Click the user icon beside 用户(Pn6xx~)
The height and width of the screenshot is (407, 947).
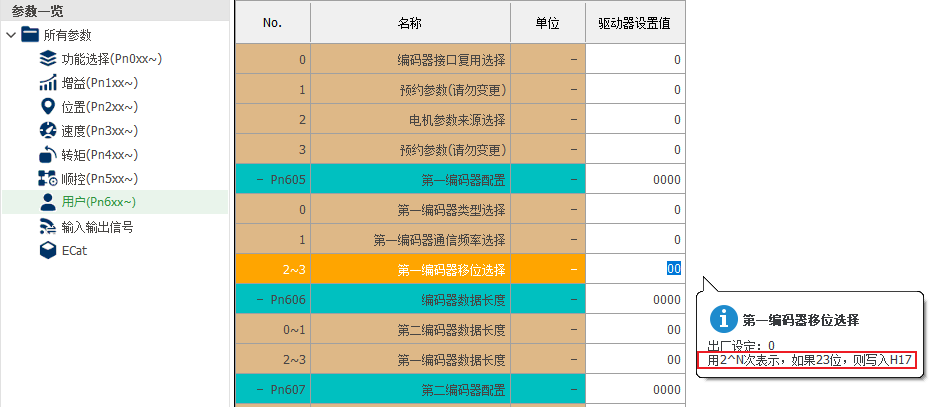tap(47, 203)
